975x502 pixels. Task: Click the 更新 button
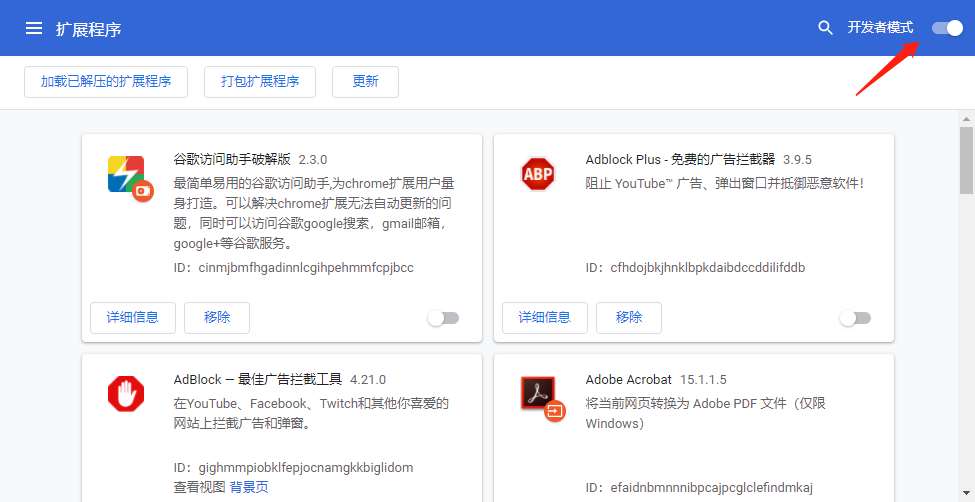365,81
